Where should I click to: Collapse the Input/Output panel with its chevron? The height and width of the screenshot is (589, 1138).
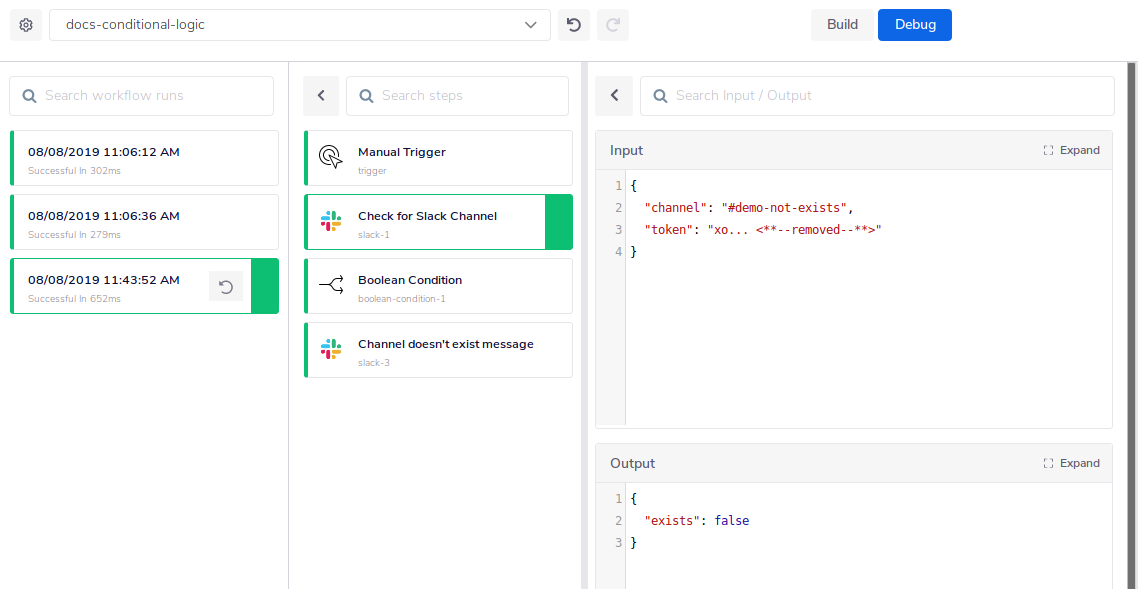[614, 95]
